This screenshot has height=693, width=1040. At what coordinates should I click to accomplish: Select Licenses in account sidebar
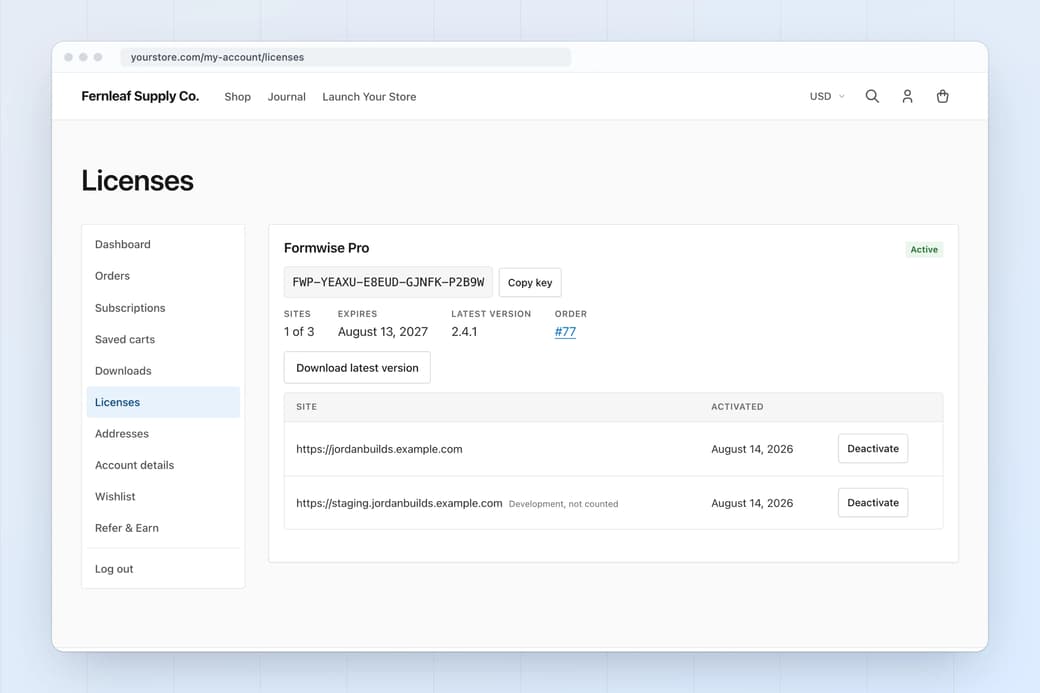163,402
